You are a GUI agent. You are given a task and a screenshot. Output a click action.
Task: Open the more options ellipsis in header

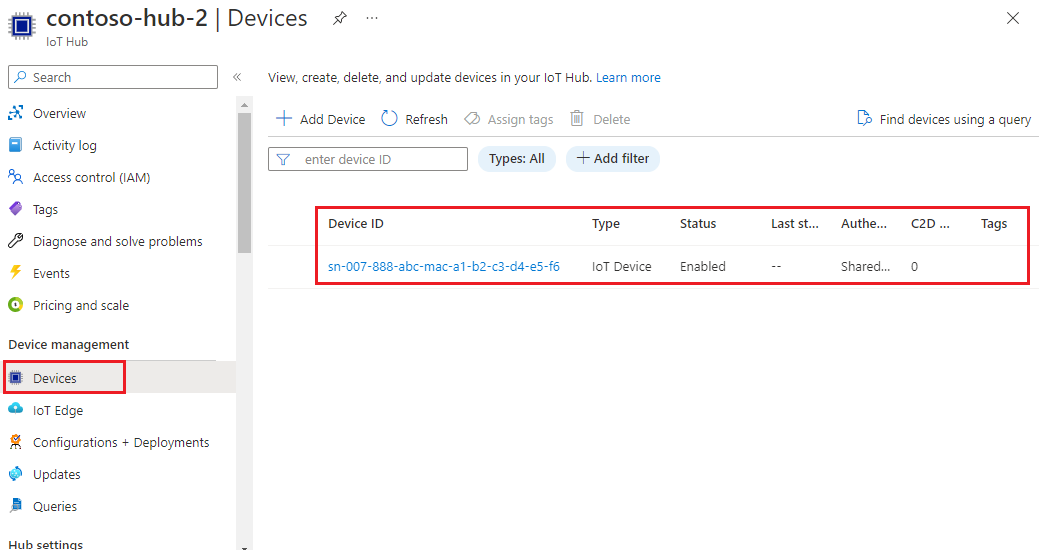pos(372,18)
